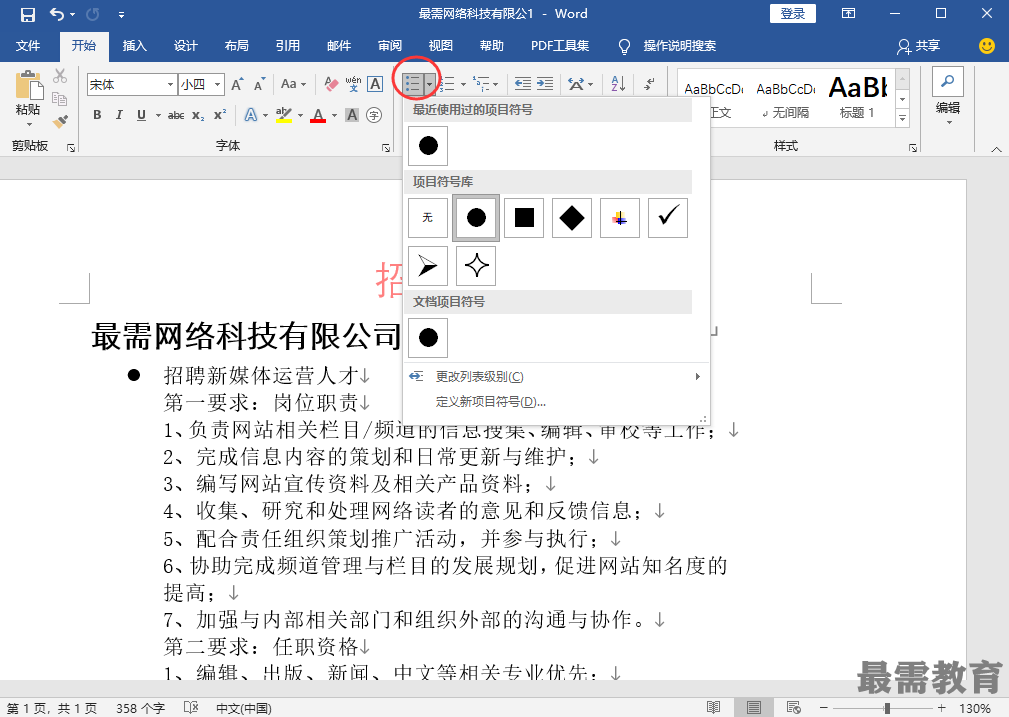Screen dimensions: 1009x717
Task: Click the proofing status icon
Action: (x=191, y=707)
